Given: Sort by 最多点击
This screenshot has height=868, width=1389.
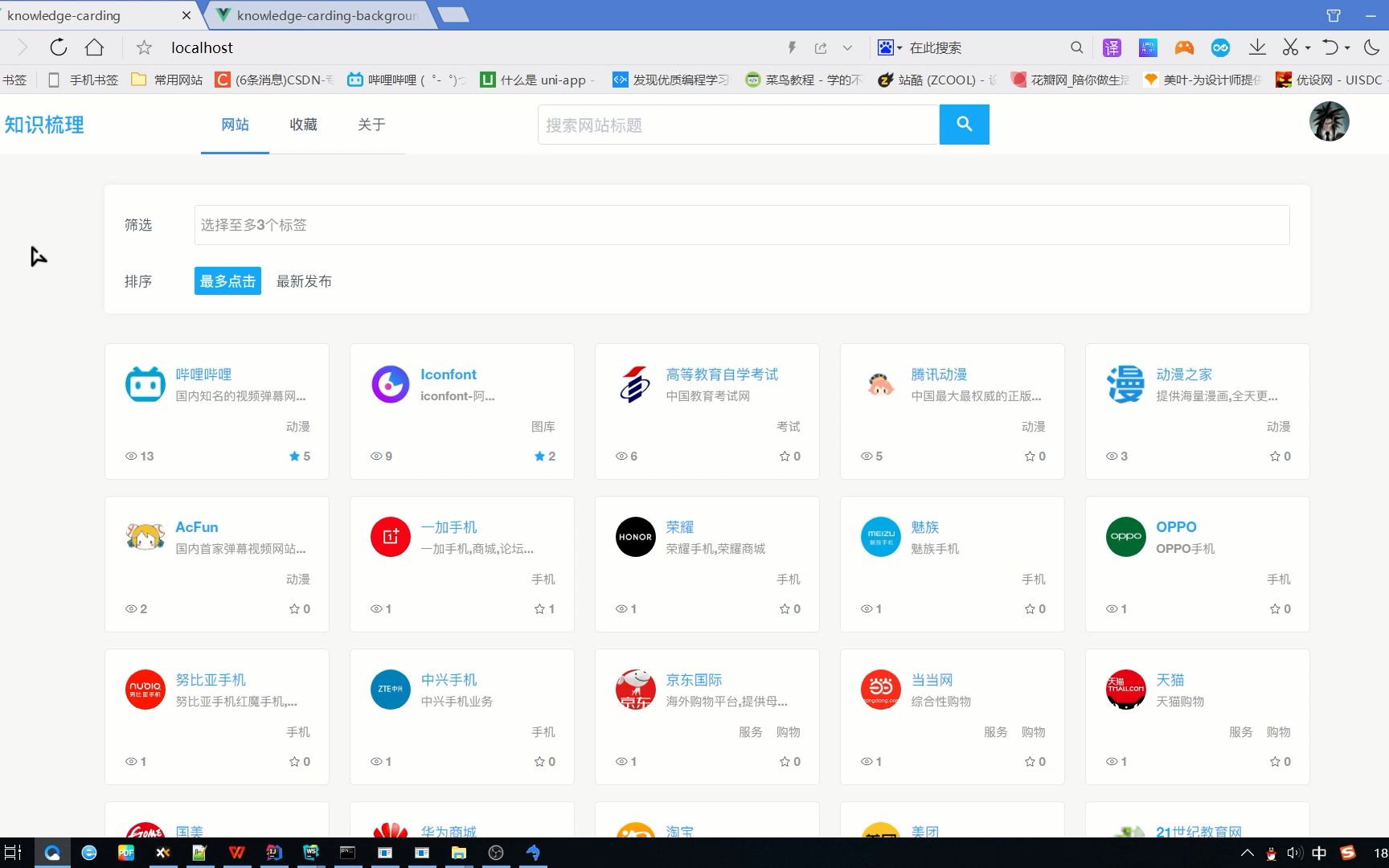Looking at the screenshot, I should point(227,281).
